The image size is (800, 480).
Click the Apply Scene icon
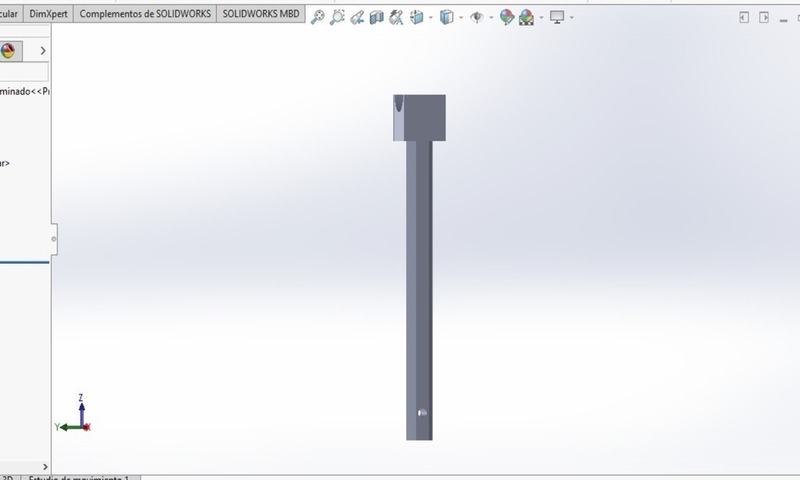coord(527,18)
